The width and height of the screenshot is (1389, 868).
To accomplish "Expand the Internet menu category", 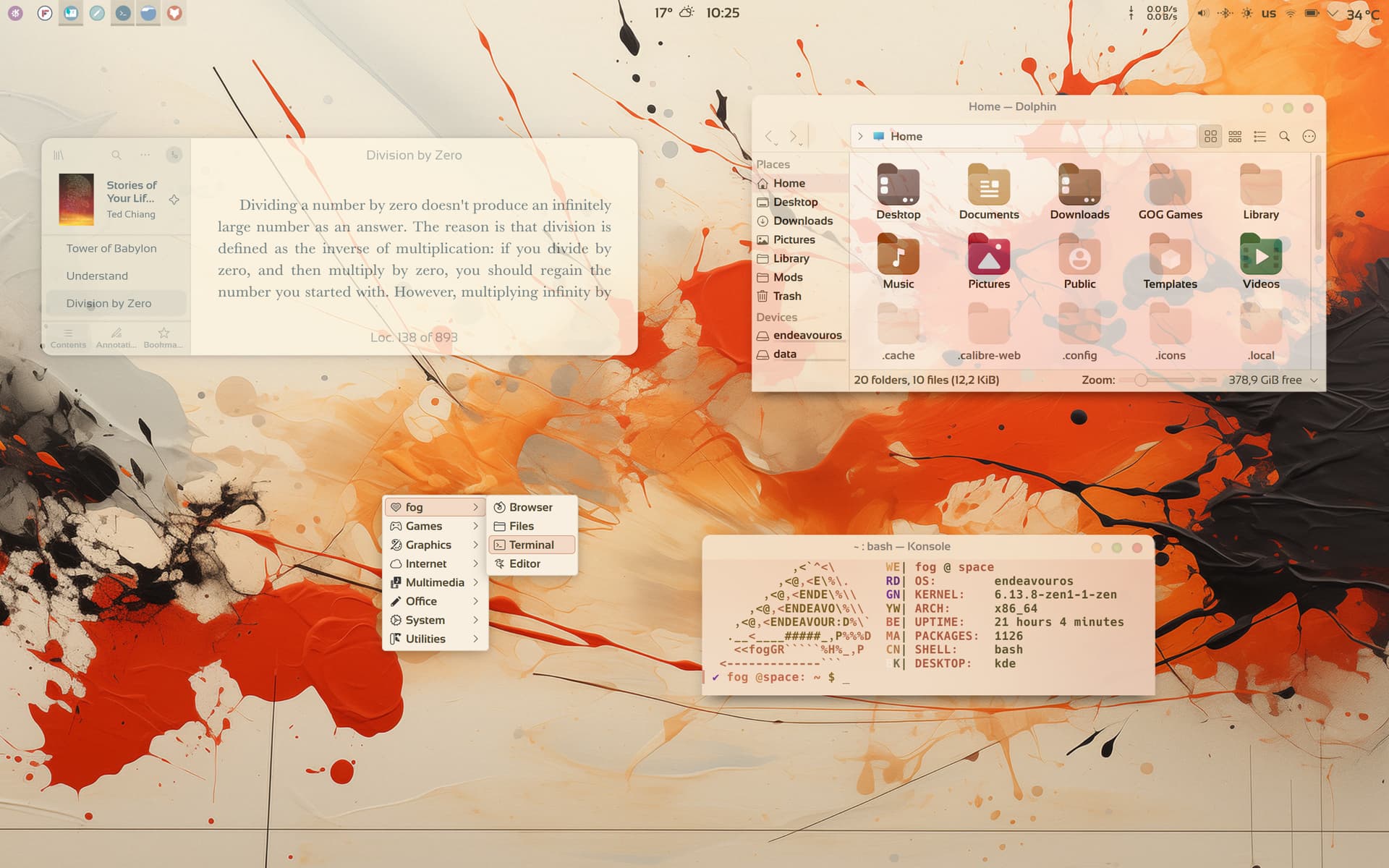I will tap(435, 563).
